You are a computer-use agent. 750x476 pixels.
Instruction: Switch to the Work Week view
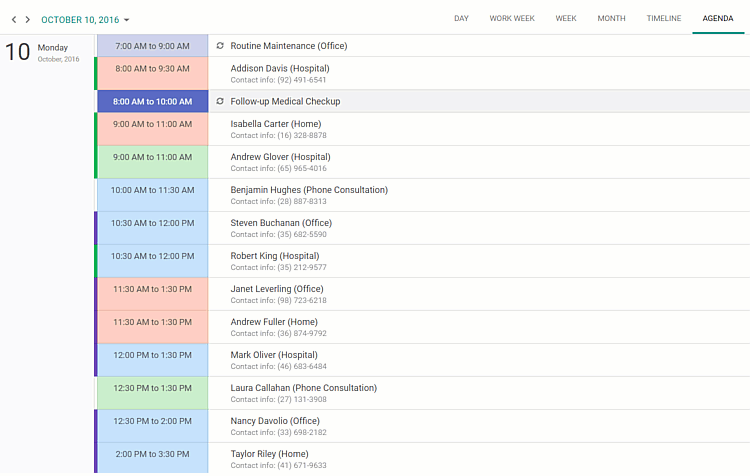tap(511, 18)
